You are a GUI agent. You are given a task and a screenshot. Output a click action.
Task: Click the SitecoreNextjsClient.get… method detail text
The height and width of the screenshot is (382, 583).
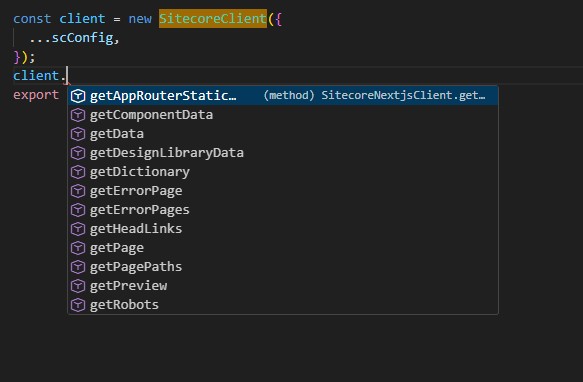click(403, 95)
